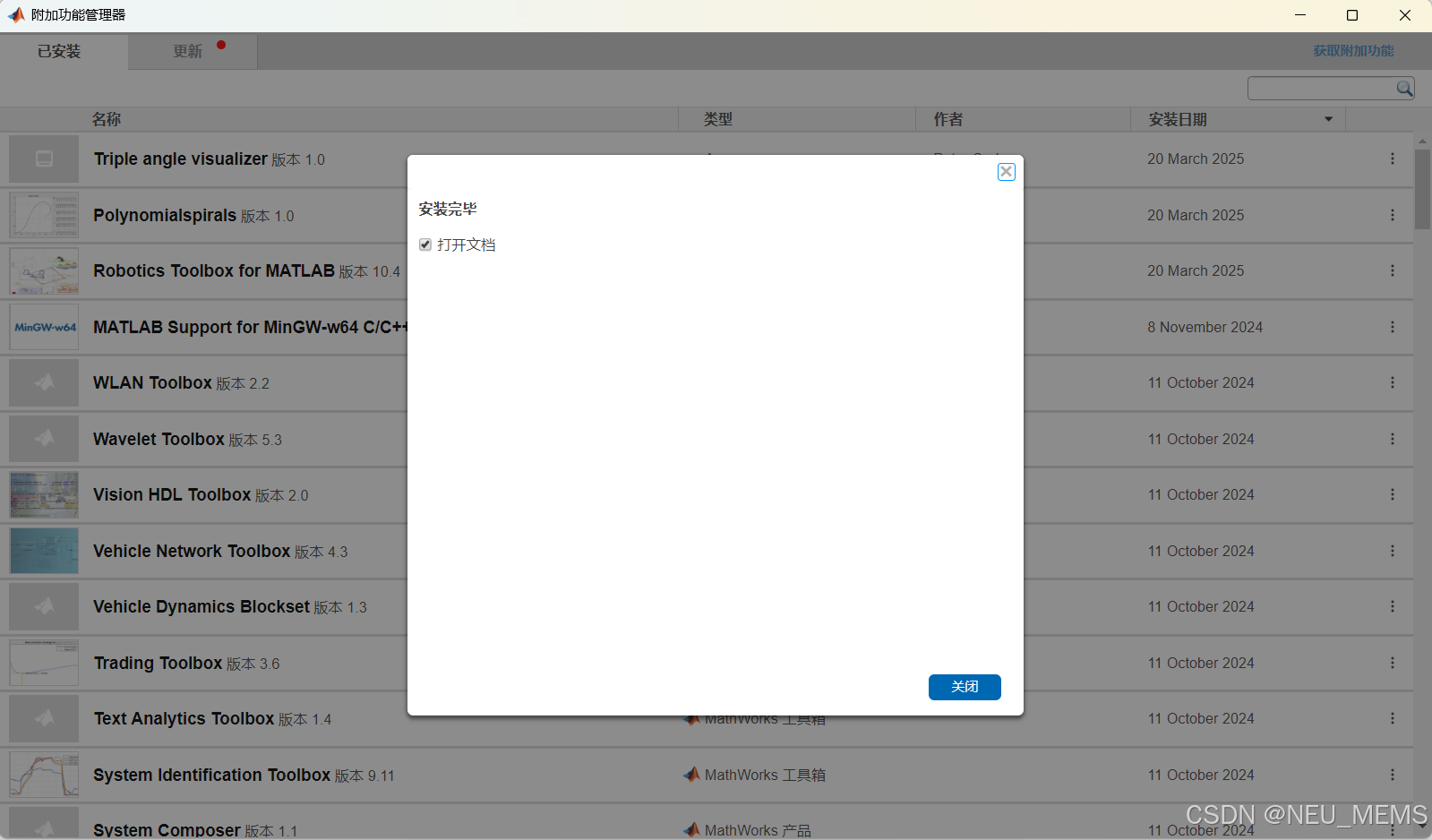Image resolution: width=1432 pixels, height=840 pixels.
Task: Open options menu for Robotics Toolbox row
Action: (x=1392, y=270)
